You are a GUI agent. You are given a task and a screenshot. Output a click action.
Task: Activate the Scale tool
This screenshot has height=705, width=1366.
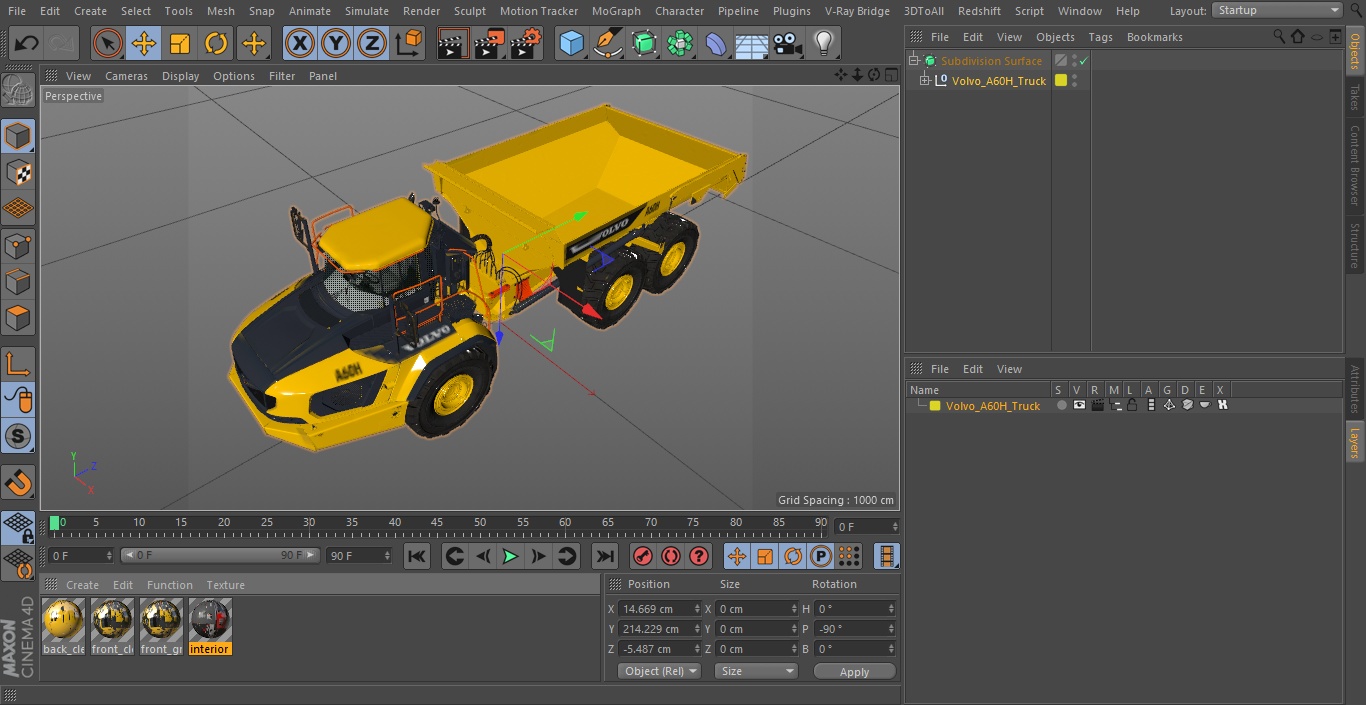coord(180,43)
